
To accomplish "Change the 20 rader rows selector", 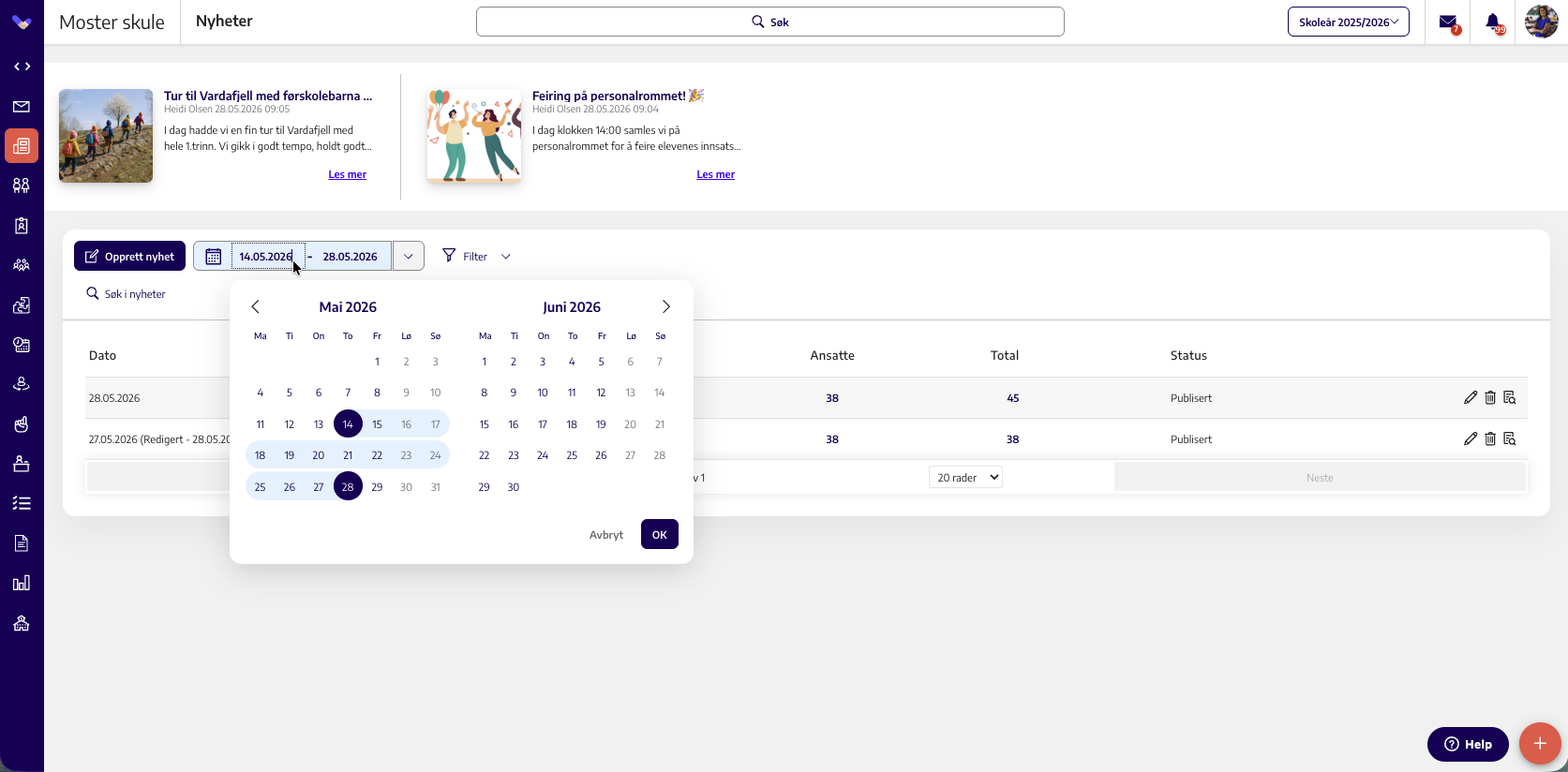I will pos(965,478).
